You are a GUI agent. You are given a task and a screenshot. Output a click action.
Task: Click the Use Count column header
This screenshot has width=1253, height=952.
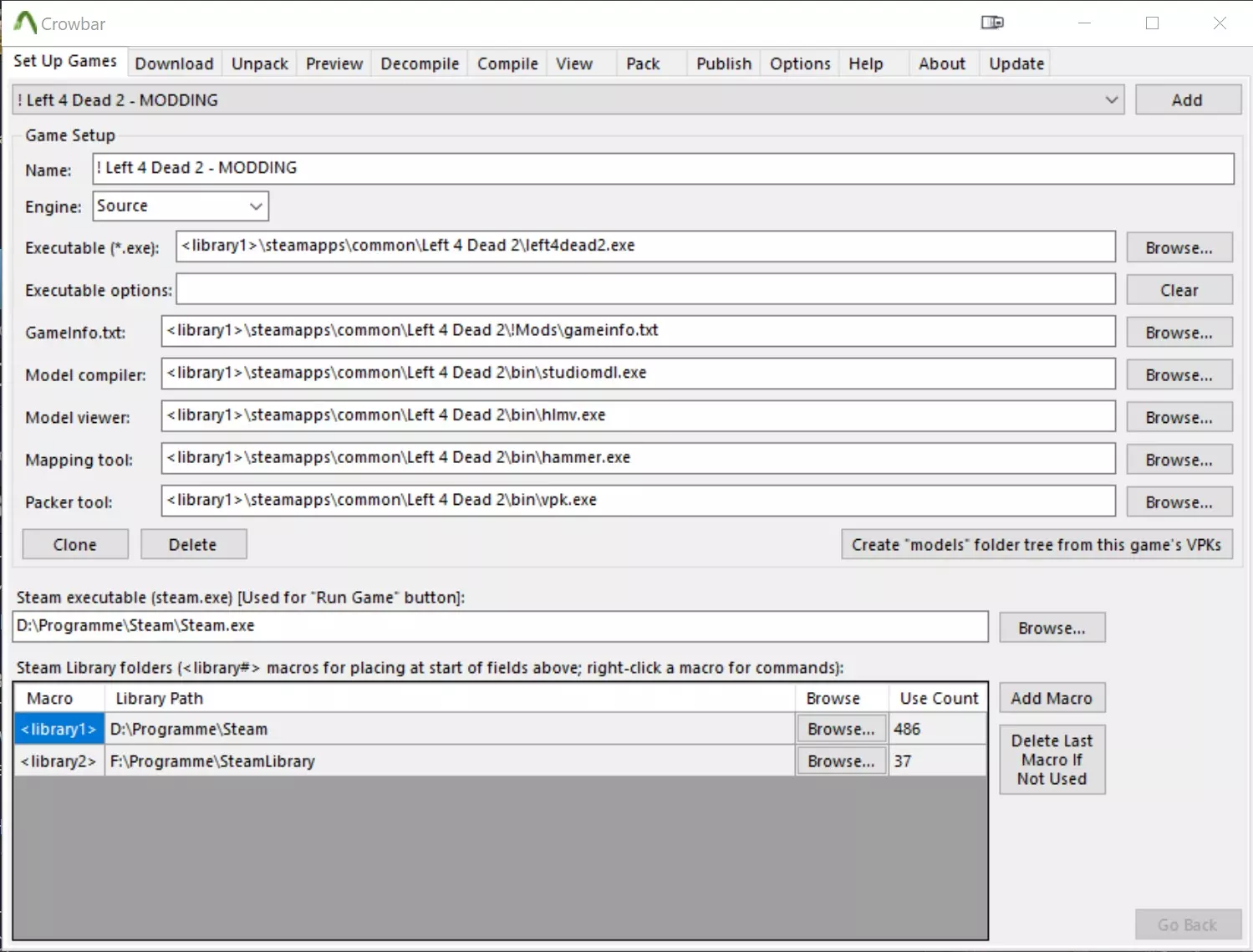click(938, 698)
